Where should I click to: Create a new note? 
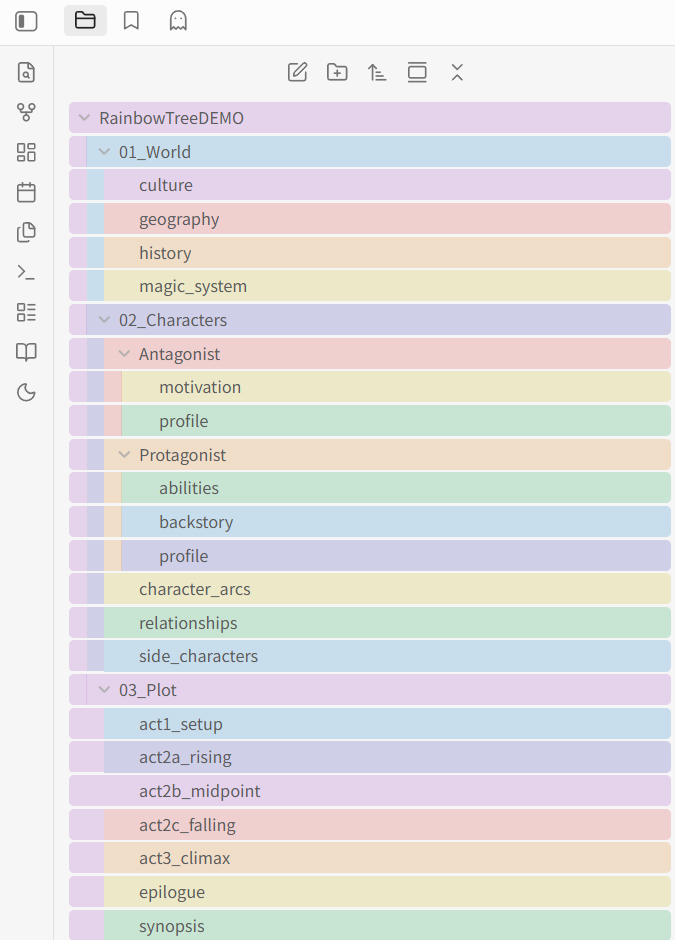point(297,72)
